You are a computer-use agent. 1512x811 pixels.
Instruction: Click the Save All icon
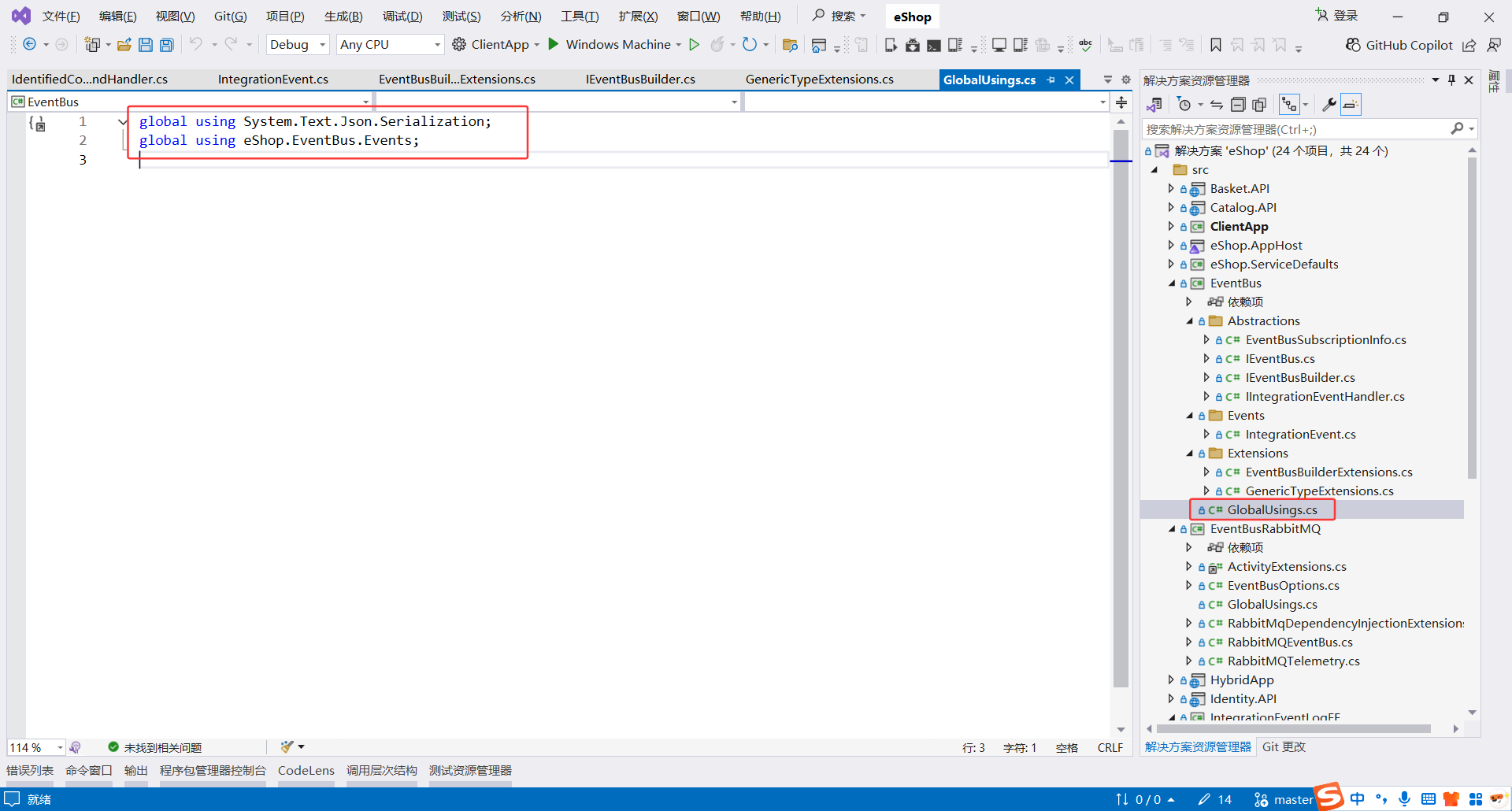(167, 45)
